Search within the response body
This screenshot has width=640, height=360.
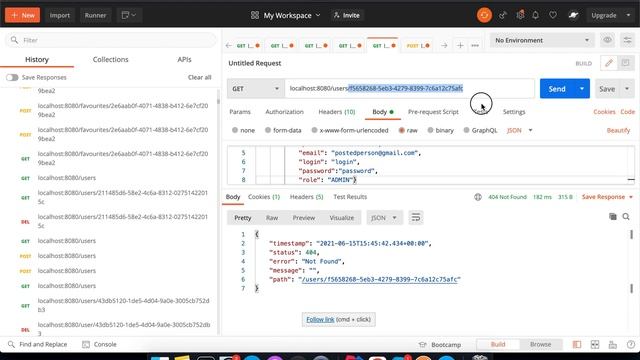626,217
